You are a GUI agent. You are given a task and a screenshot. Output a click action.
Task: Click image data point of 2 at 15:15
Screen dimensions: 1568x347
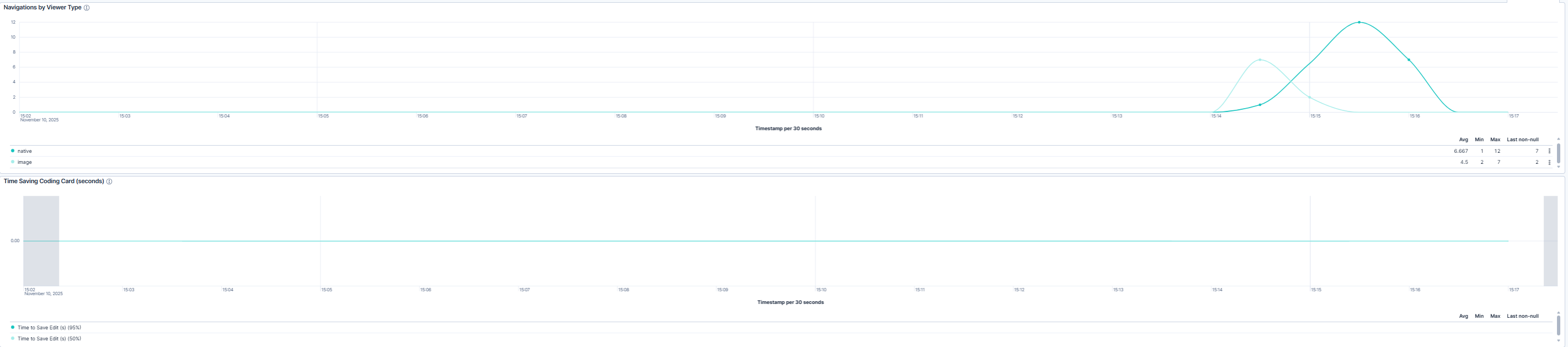pyautogui.click(x=1310, y=98)
